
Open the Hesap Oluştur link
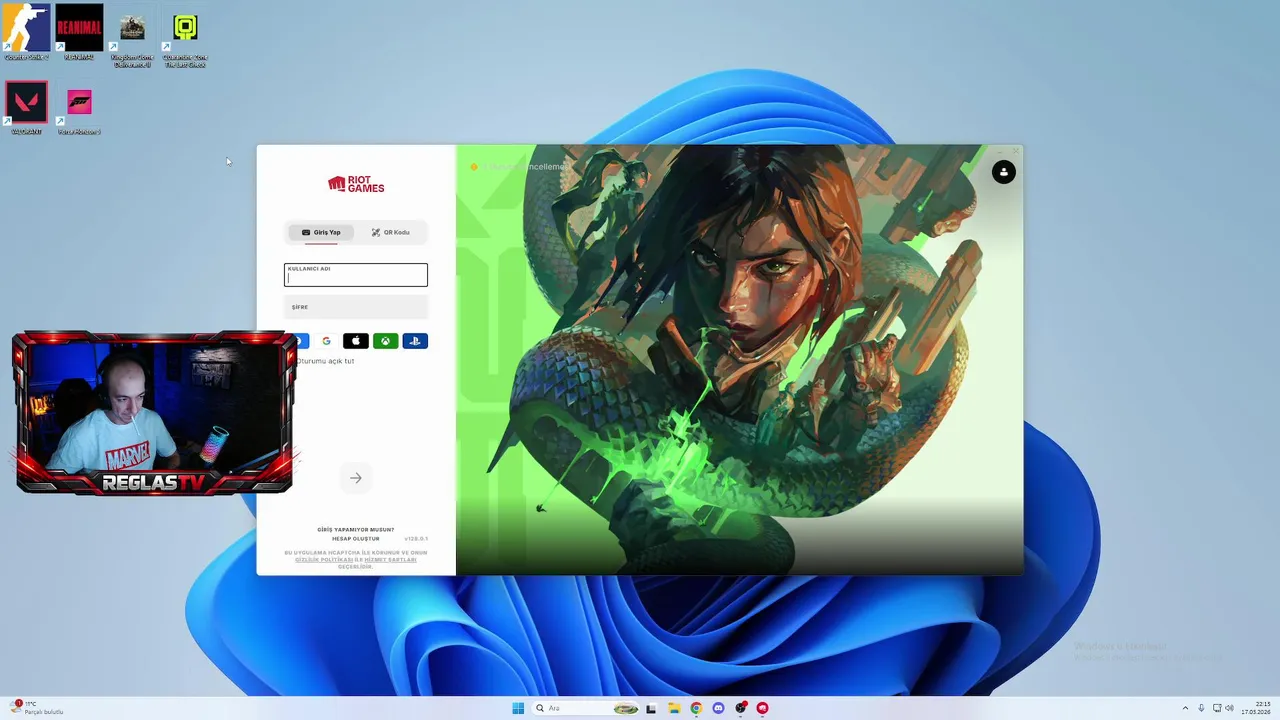click(x=356, y=538)
